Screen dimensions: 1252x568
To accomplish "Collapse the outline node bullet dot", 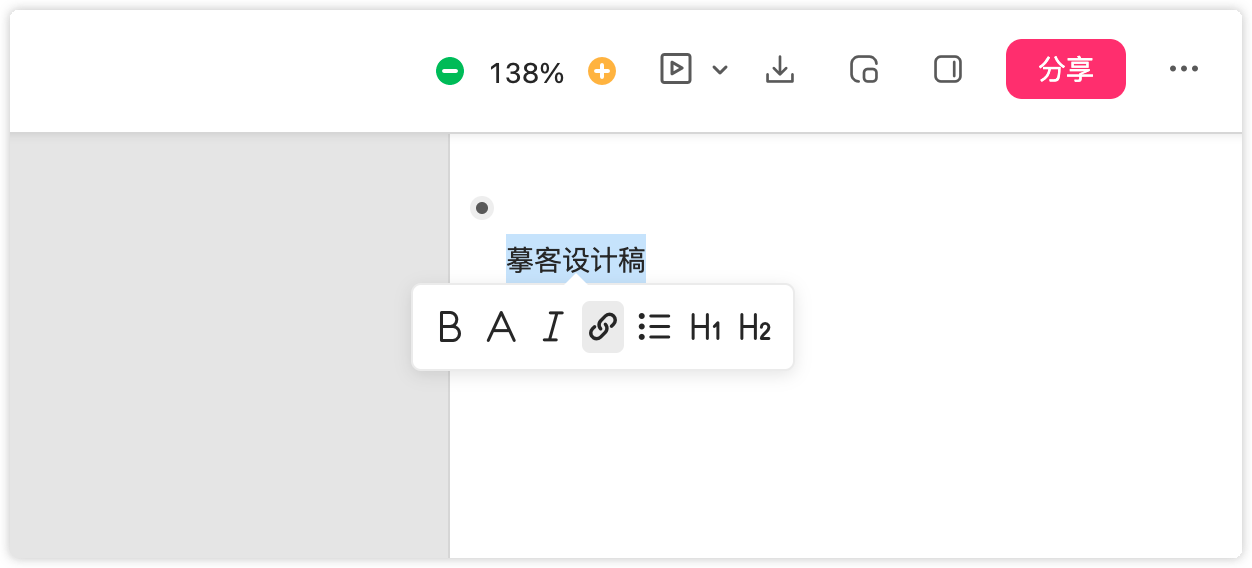I will coord(482,208).
